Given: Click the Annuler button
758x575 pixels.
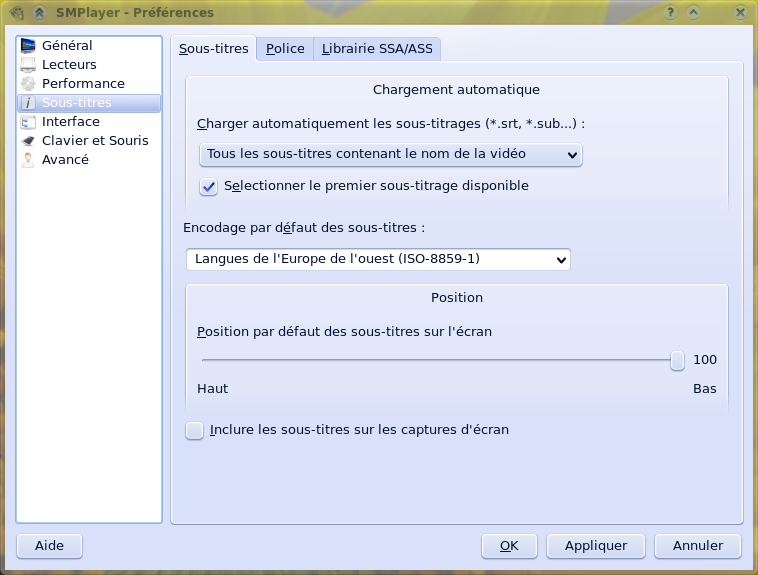Looking at the screenshot, I should click(x=697, y=546).
